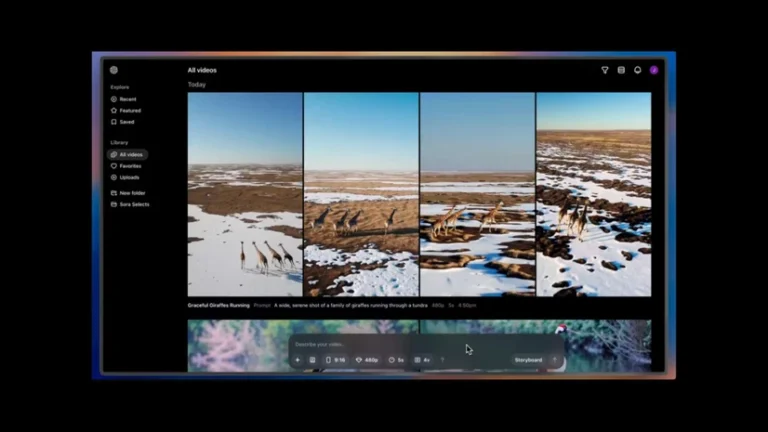
Task: Click the Saved bookmark icon
Action: click(x=114, y=122)
